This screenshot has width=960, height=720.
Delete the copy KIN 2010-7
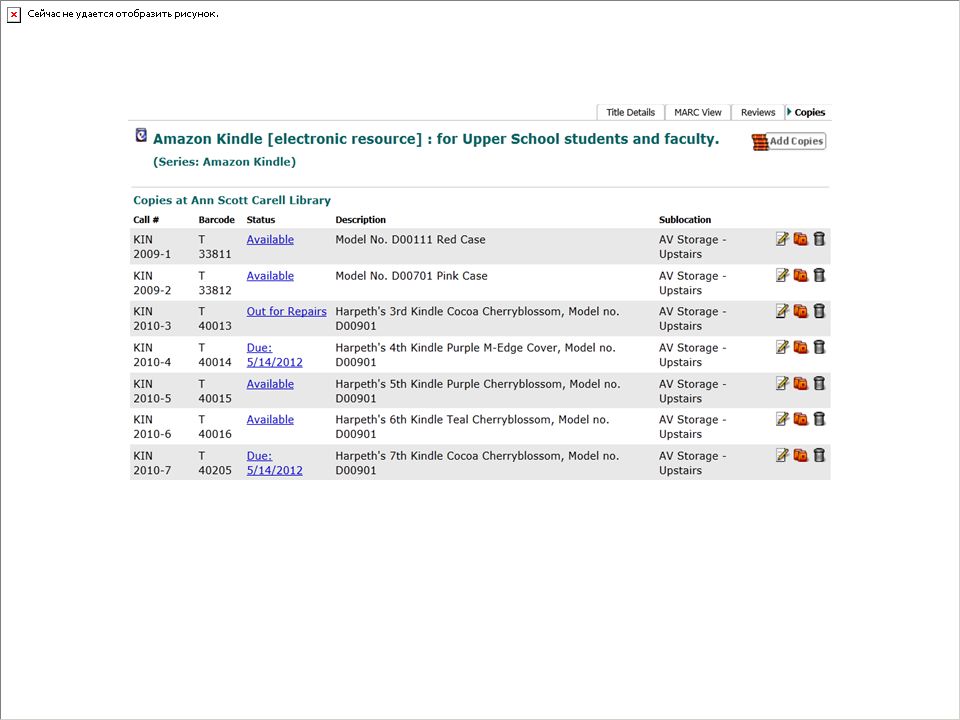[819, 455]
